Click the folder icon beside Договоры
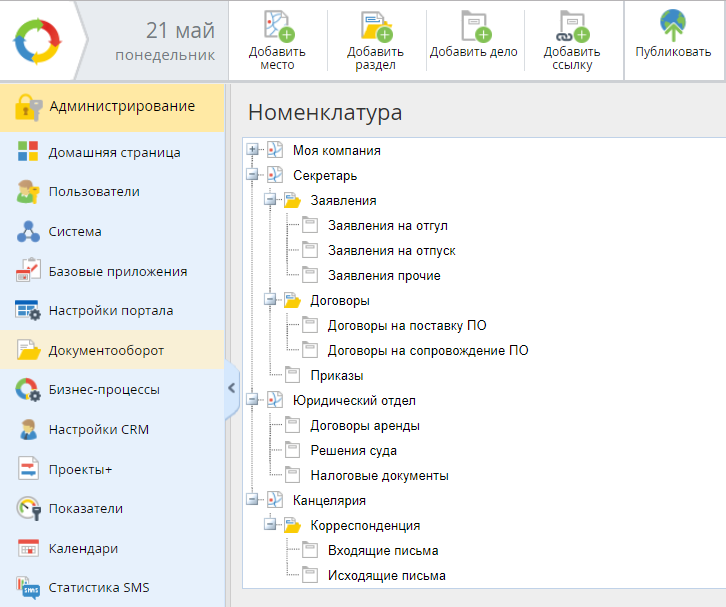Image resolution: width=726 pixels, height=607 pixels. click(x=292, y=300)
